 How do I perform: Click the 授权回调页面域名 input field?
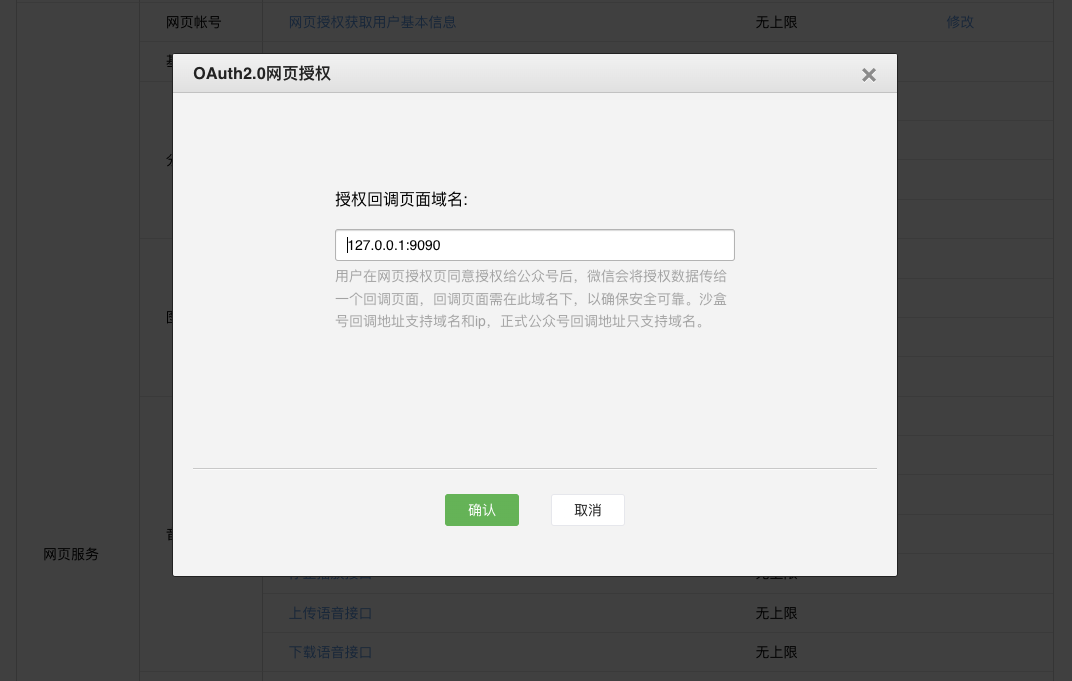(x=534, y=245)
